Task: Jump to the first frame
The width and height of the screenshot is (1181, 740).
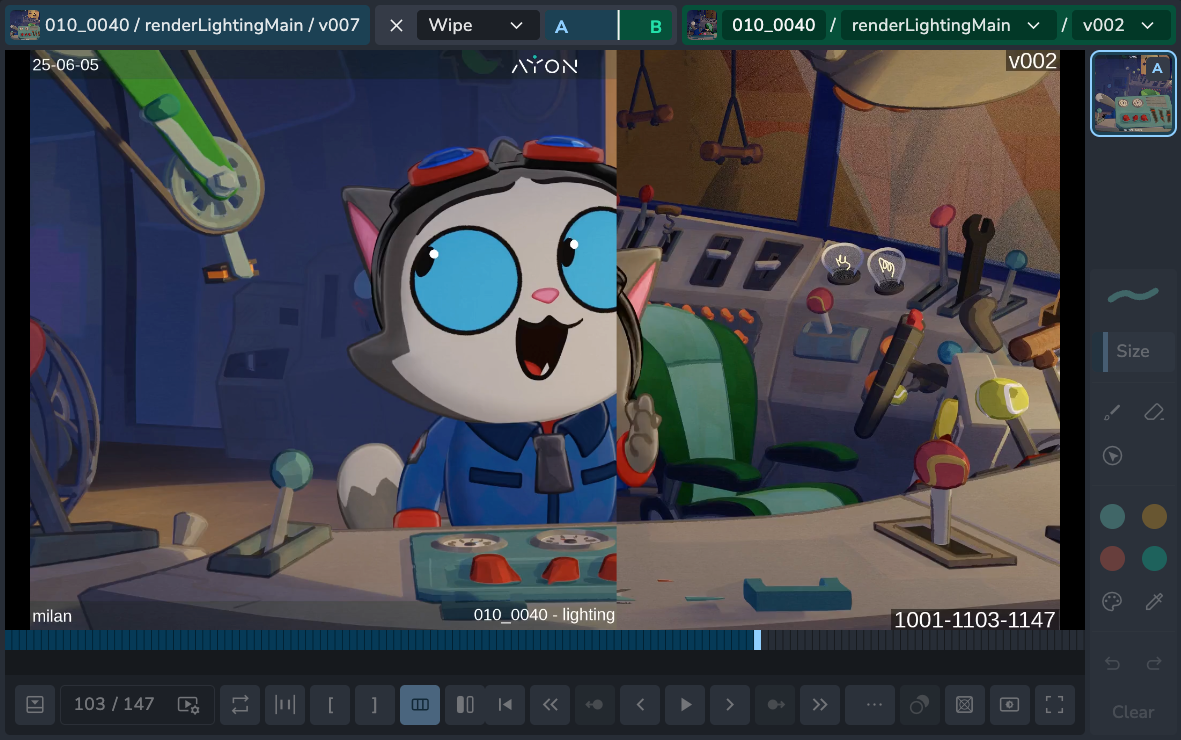Action: coord(505,705)
